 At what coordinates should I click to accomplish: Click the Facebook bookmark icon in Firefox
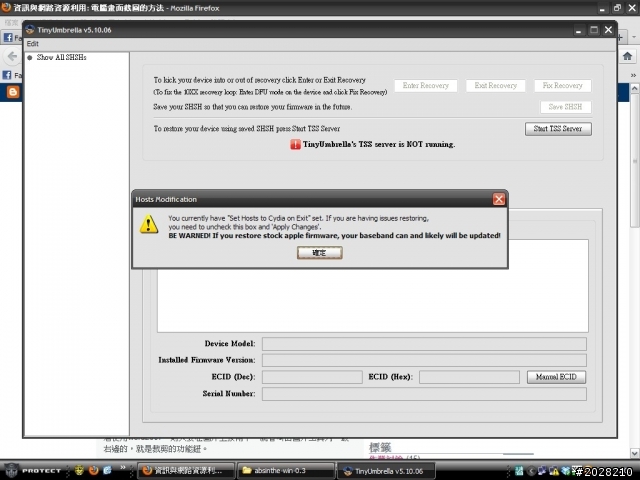tap(7, 75)
